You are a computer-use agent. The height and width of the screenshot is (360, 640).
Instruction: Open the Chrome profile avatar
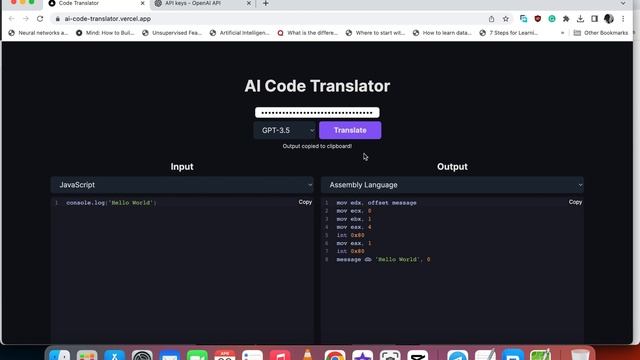point(609,19)
